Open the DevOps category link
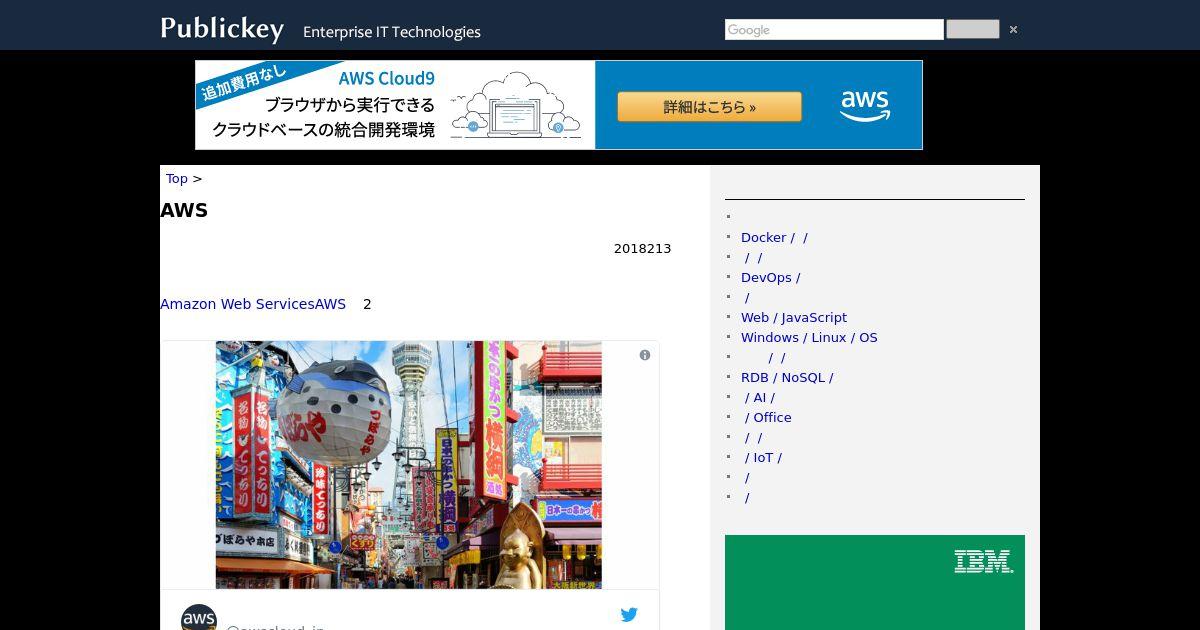Viewport: 1200px width, 630px height. [x=770, y=277]
